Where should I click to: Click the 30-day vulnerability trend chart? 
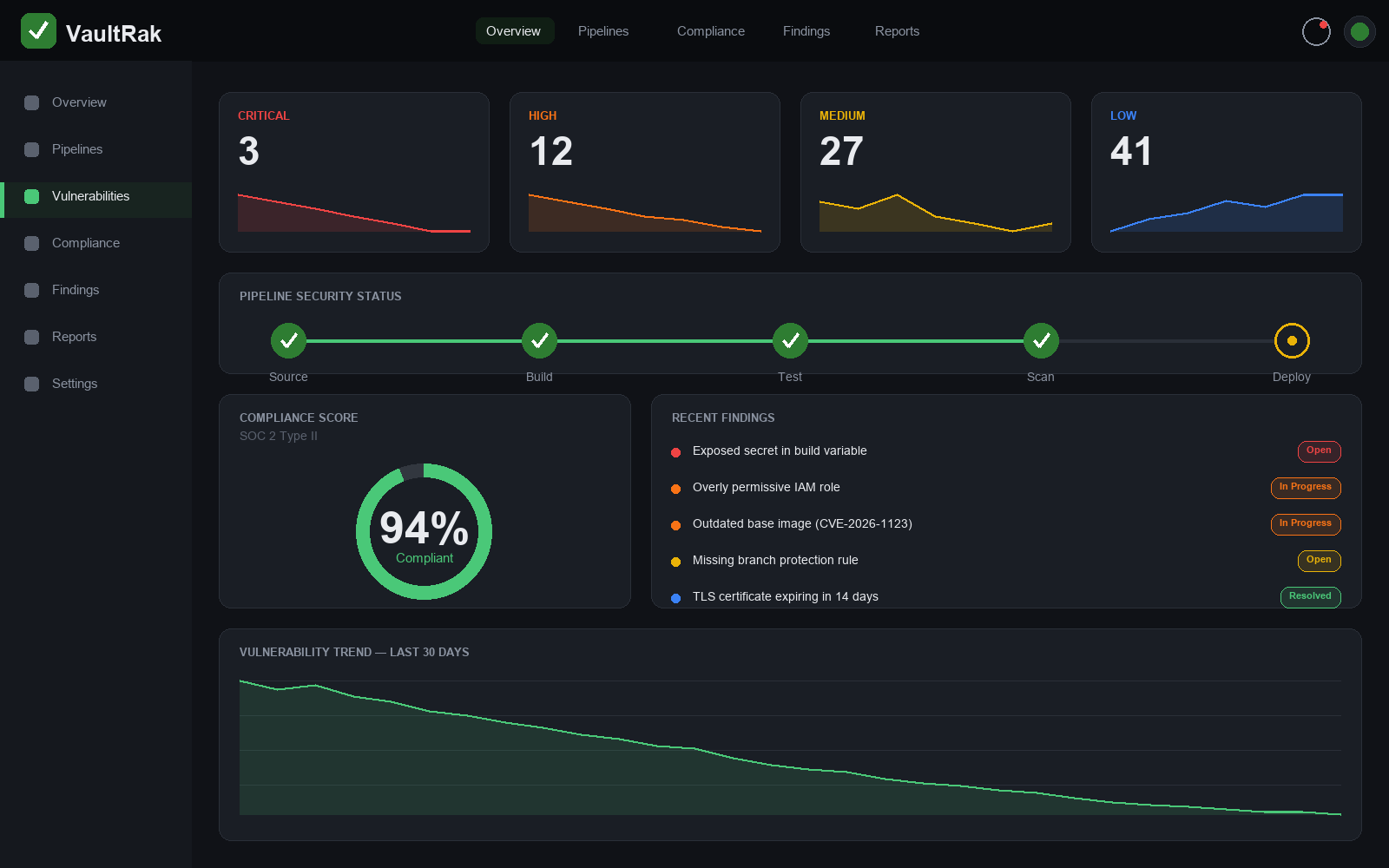(x=790, y=747)
